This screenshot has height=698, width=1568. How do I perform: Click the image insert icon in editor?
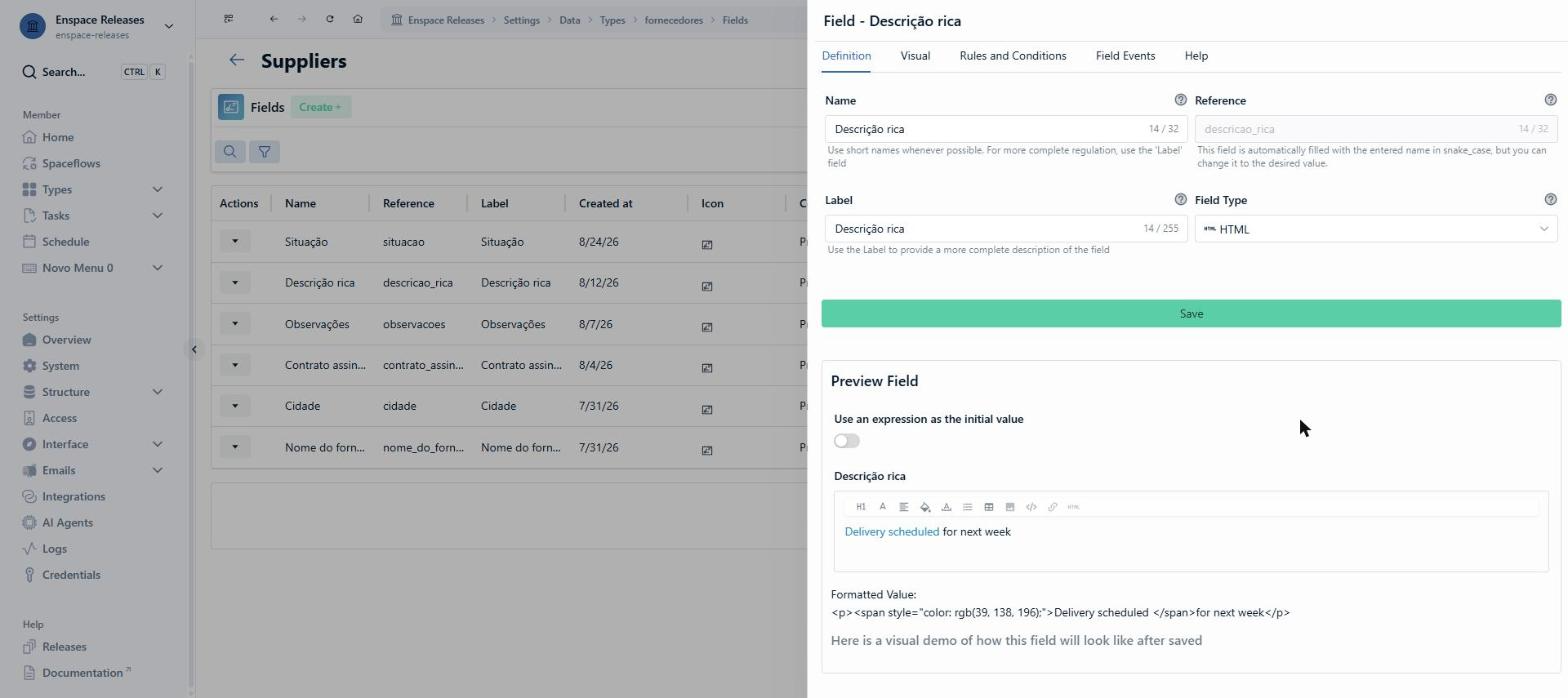point(1010,507)
